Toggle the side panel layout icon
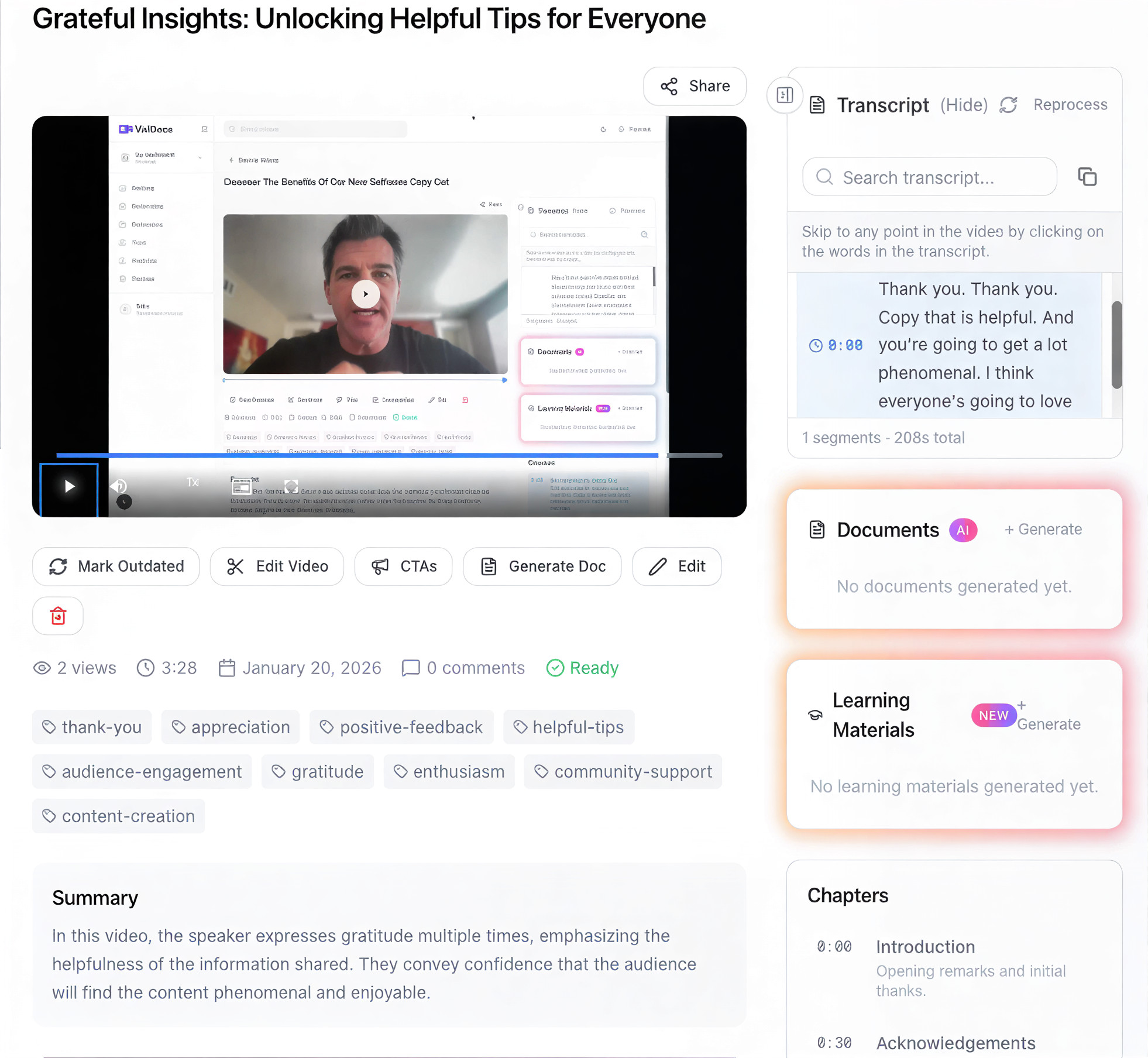 (x=785, y=95)
